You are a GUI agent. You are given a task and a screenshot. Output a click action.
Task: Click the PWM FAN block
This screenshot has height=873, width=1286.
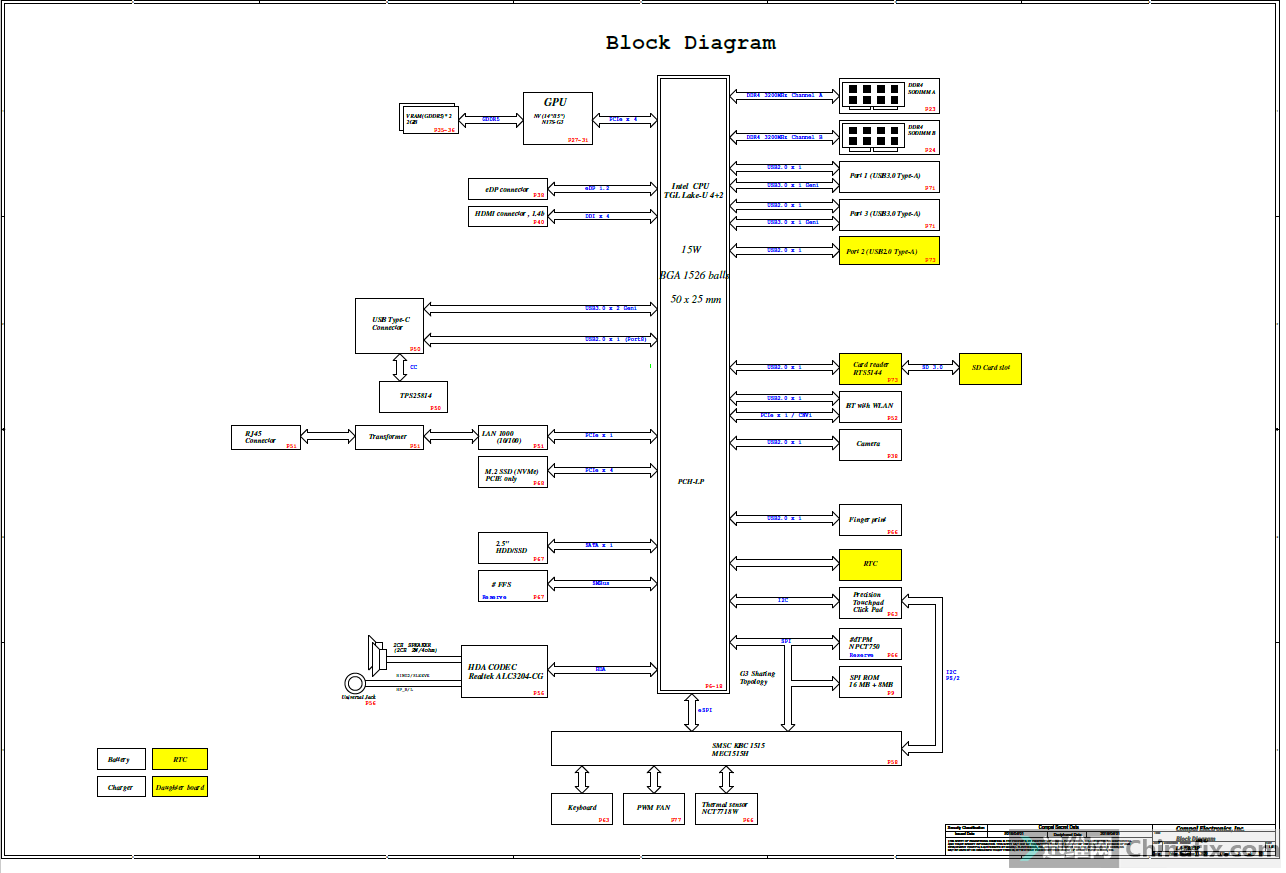(654, 808)
